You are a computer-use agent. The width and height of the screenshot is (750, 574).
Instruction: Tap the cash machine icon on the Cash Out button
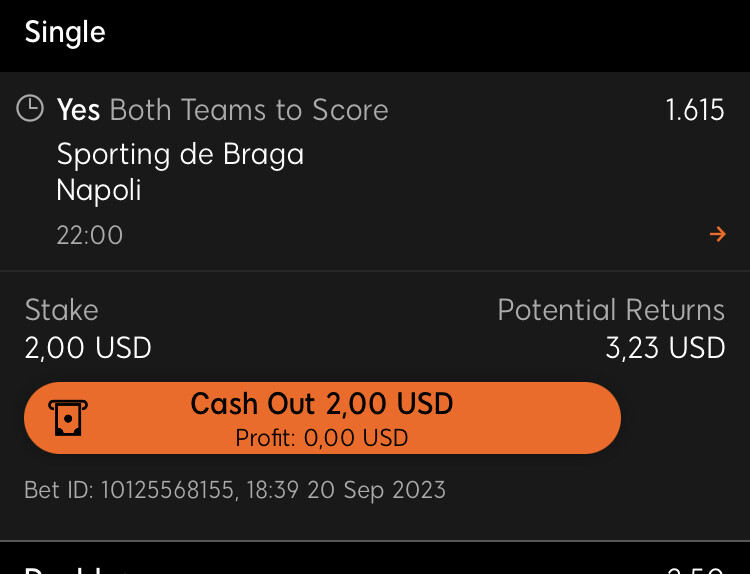point(68,418)
